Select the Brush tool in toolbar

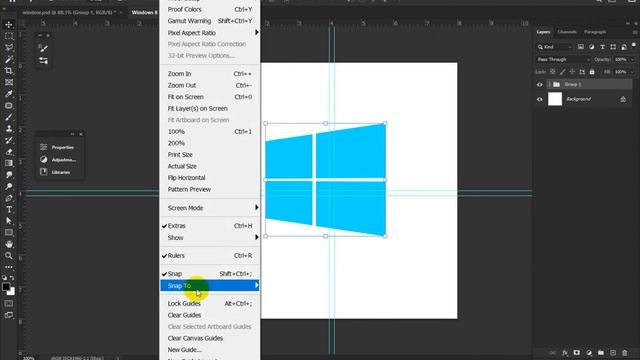coord(9,117)
